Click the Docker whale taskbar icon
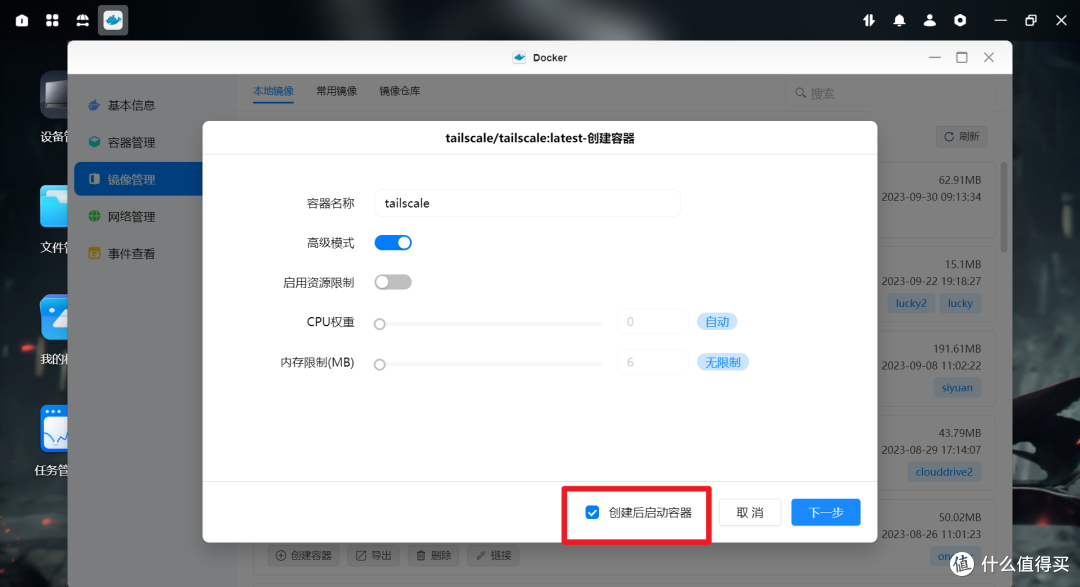 (x=113, y=21)
